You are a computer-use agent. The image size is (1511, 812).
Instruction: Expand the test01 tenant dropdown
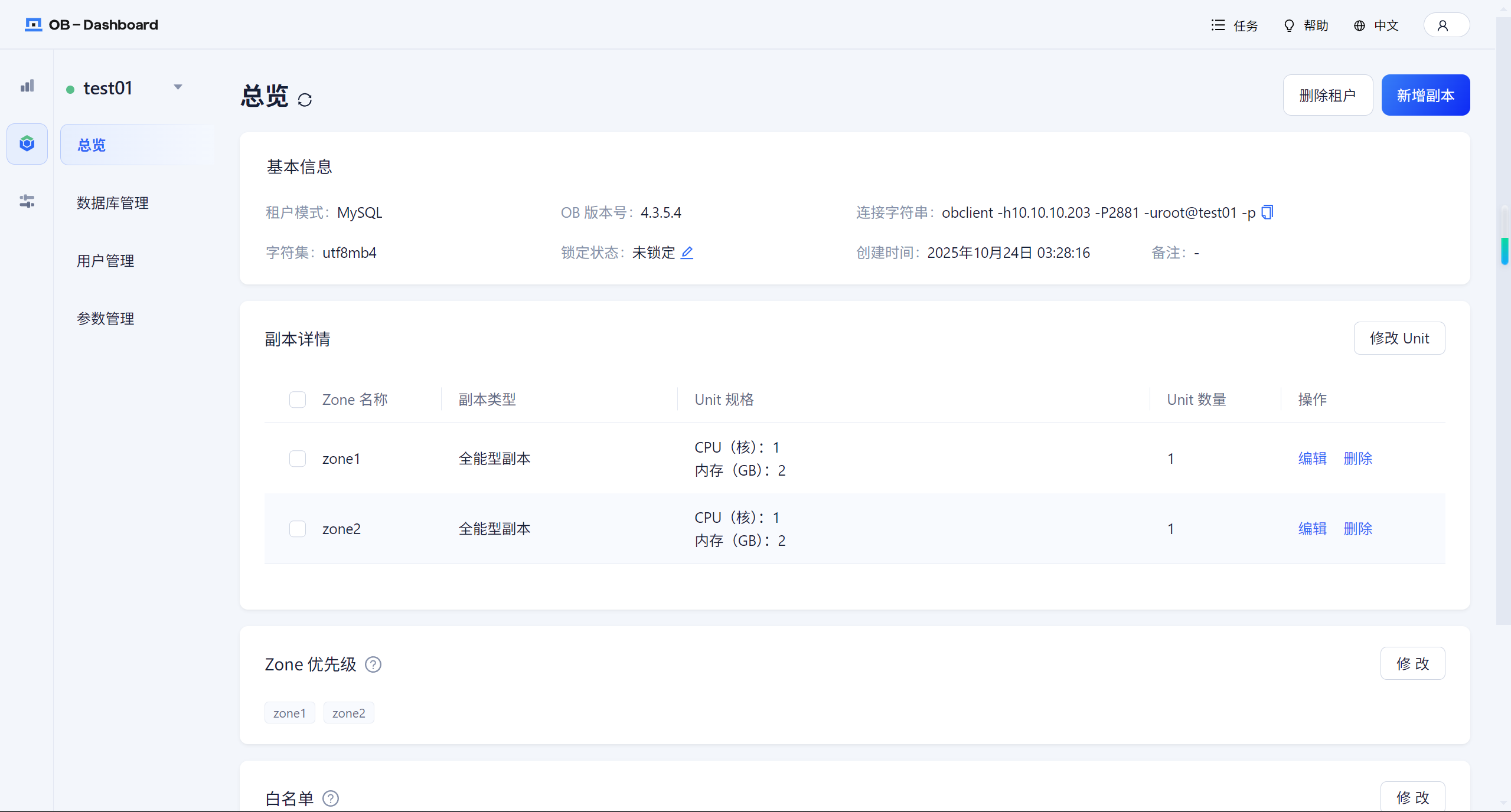click(x=178, y=87)
